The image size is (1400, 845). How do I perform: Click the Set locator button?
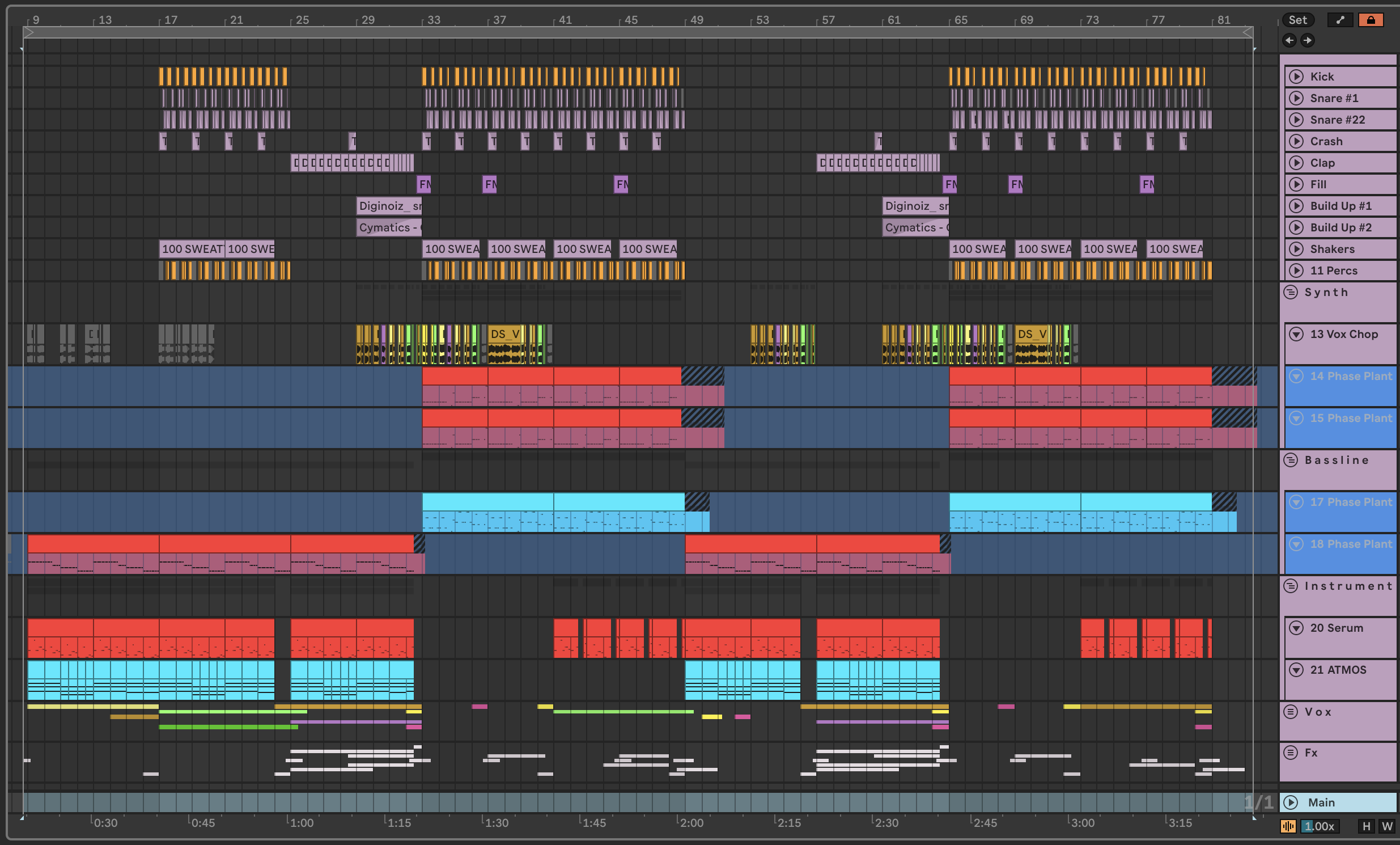pos(1297,20)
